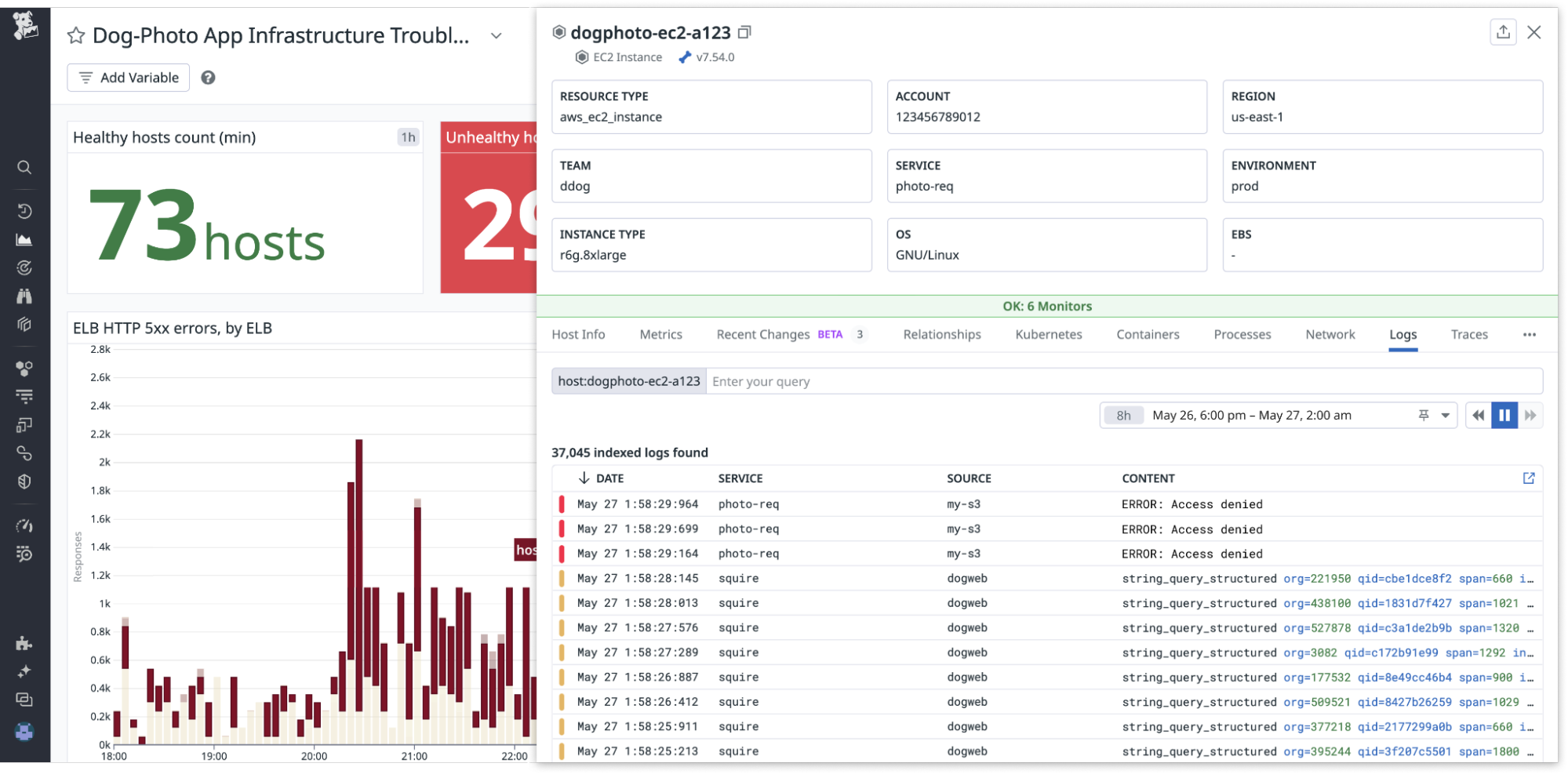Open the help question mark icon
This screenshot has width=1568, height=774.
click(x=208, y=78)
